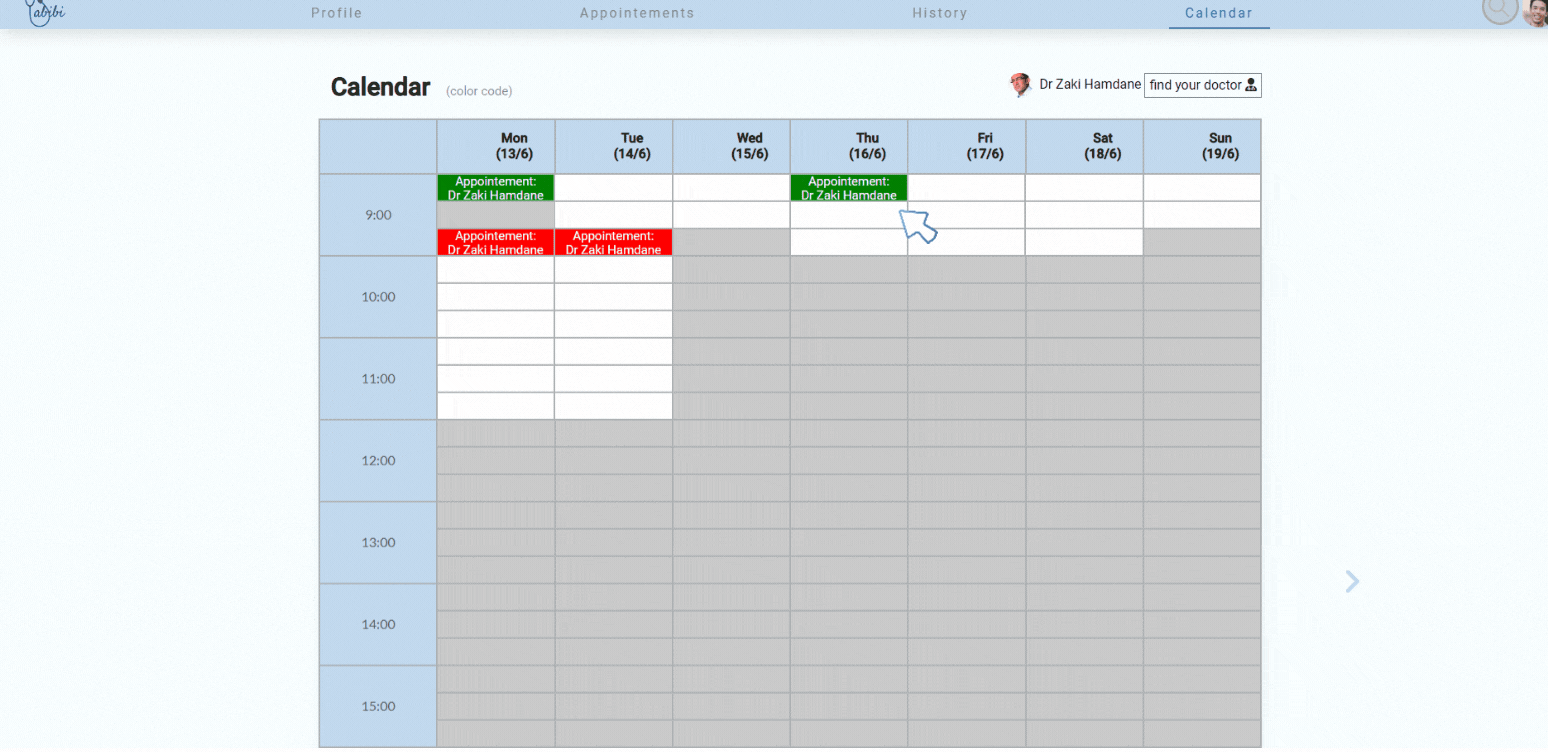Select Monday's red appointment block
This screenshot has width=1548, height=752.
(x=495, y=242)
